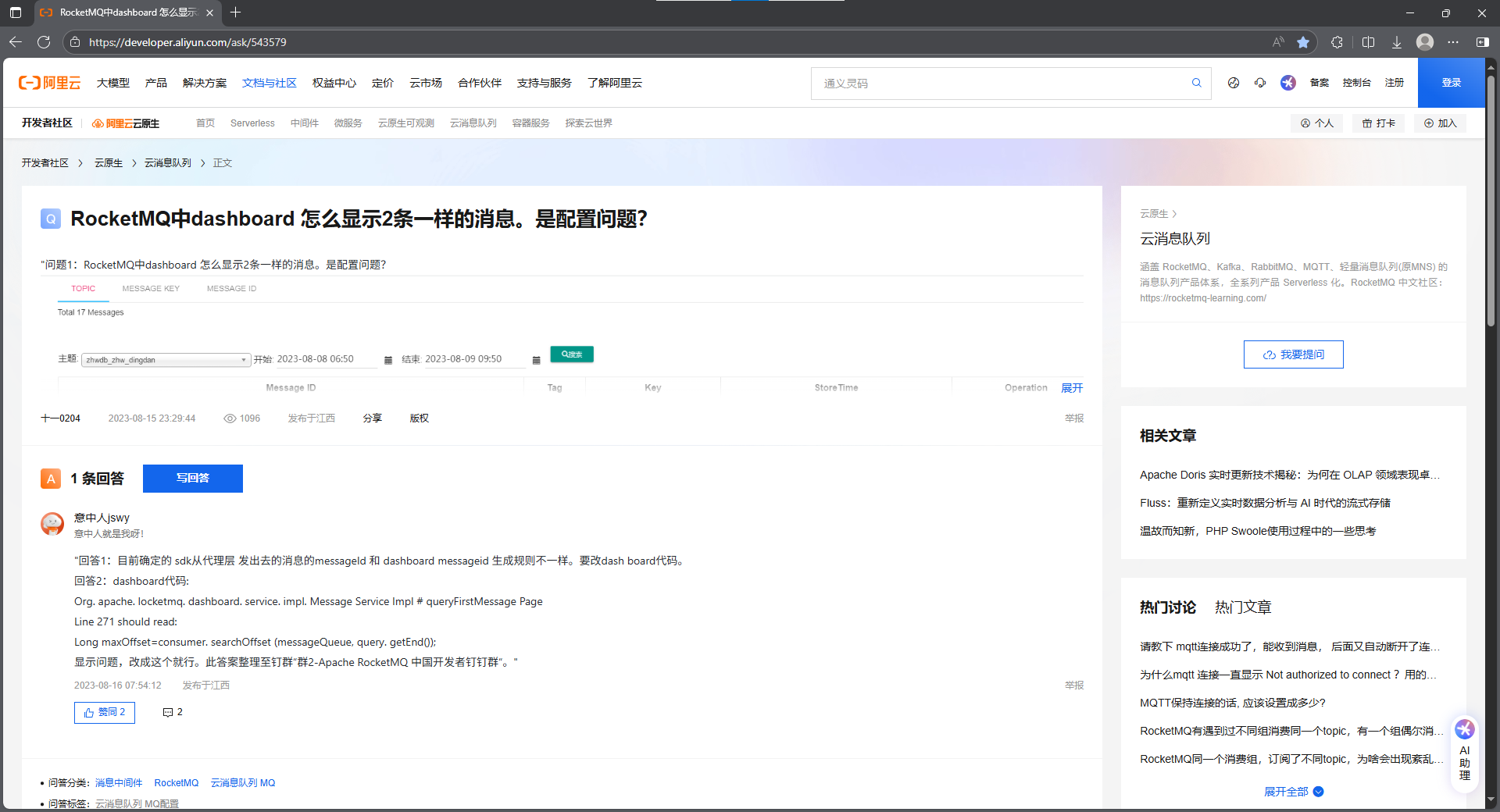This screenshot has height=812, width=1500.
Task: Click the 意中人jswy avatar
Action: [x=52, y=523]
